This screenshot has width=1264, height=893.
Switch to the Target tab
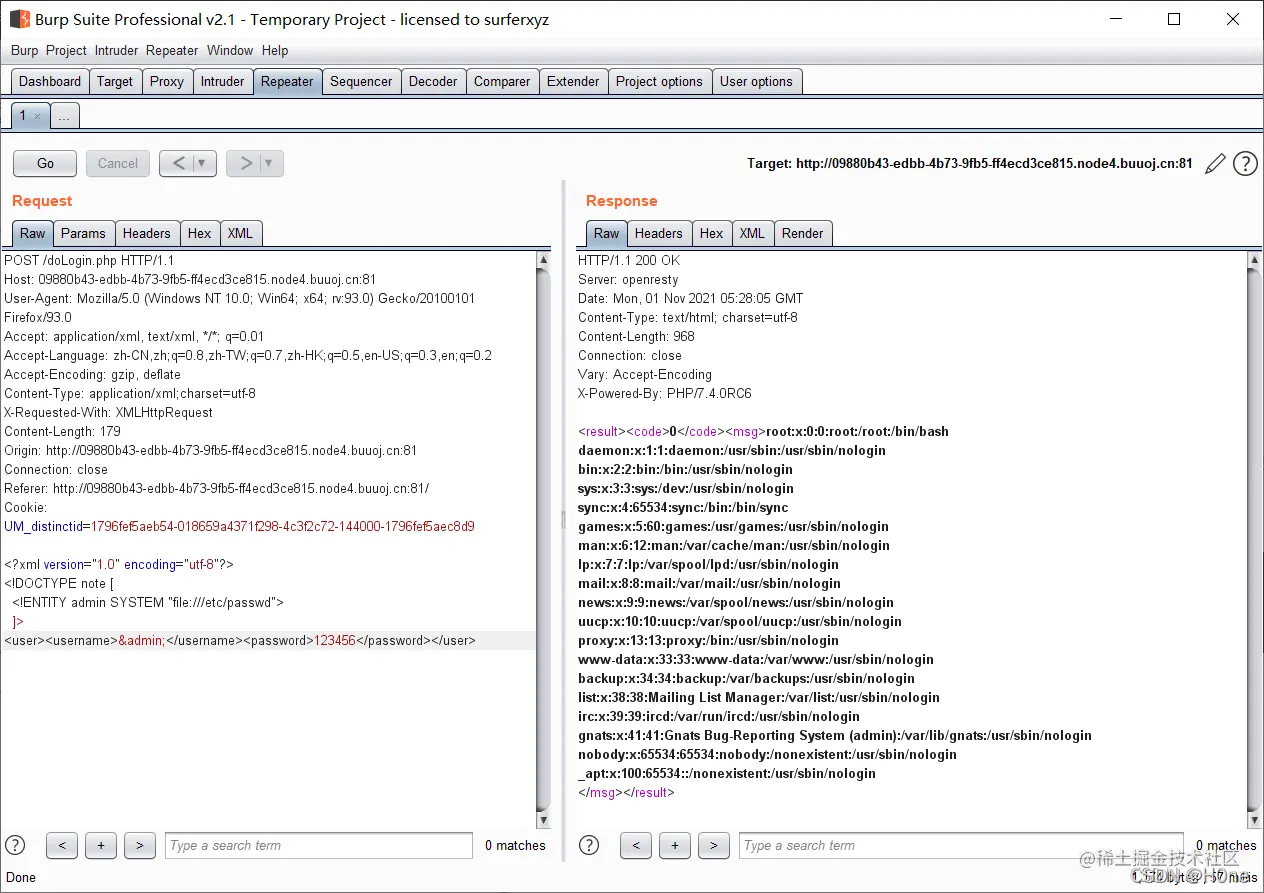pyautogui.click(x=115, y=82)
